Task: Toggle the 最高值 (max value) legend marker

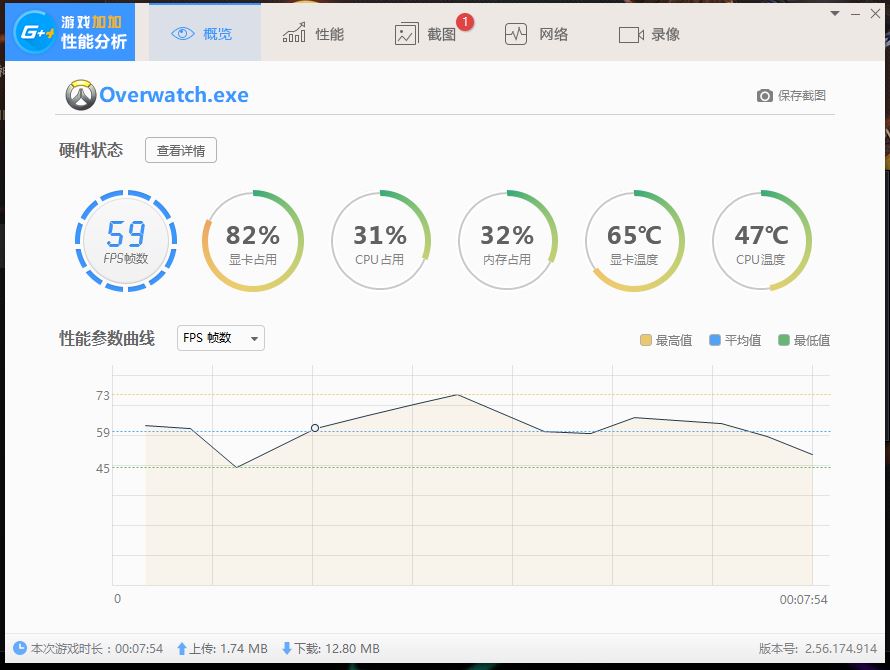Action: click(644, 340)
